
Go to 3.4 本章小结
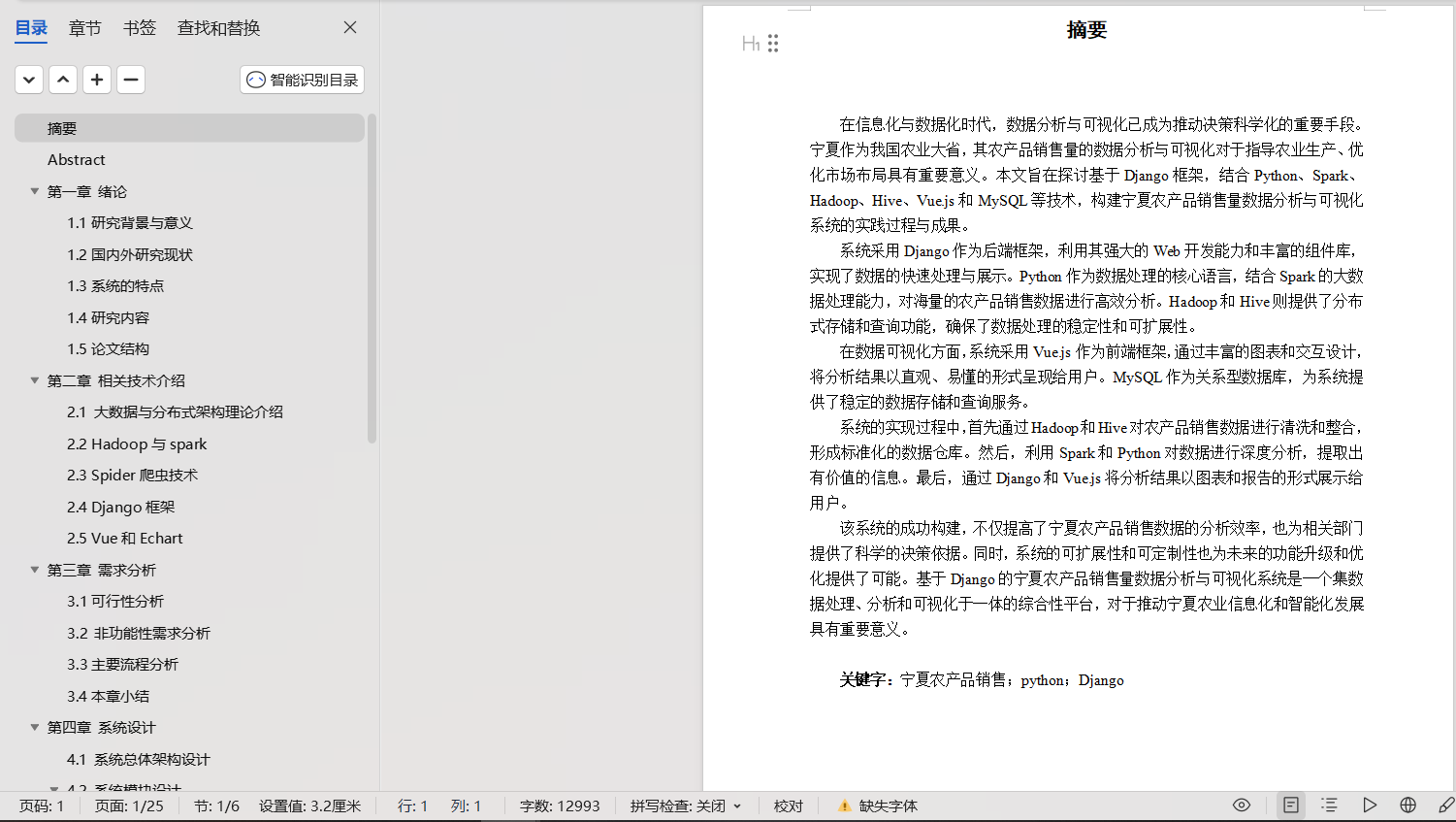tap(108, 696)
